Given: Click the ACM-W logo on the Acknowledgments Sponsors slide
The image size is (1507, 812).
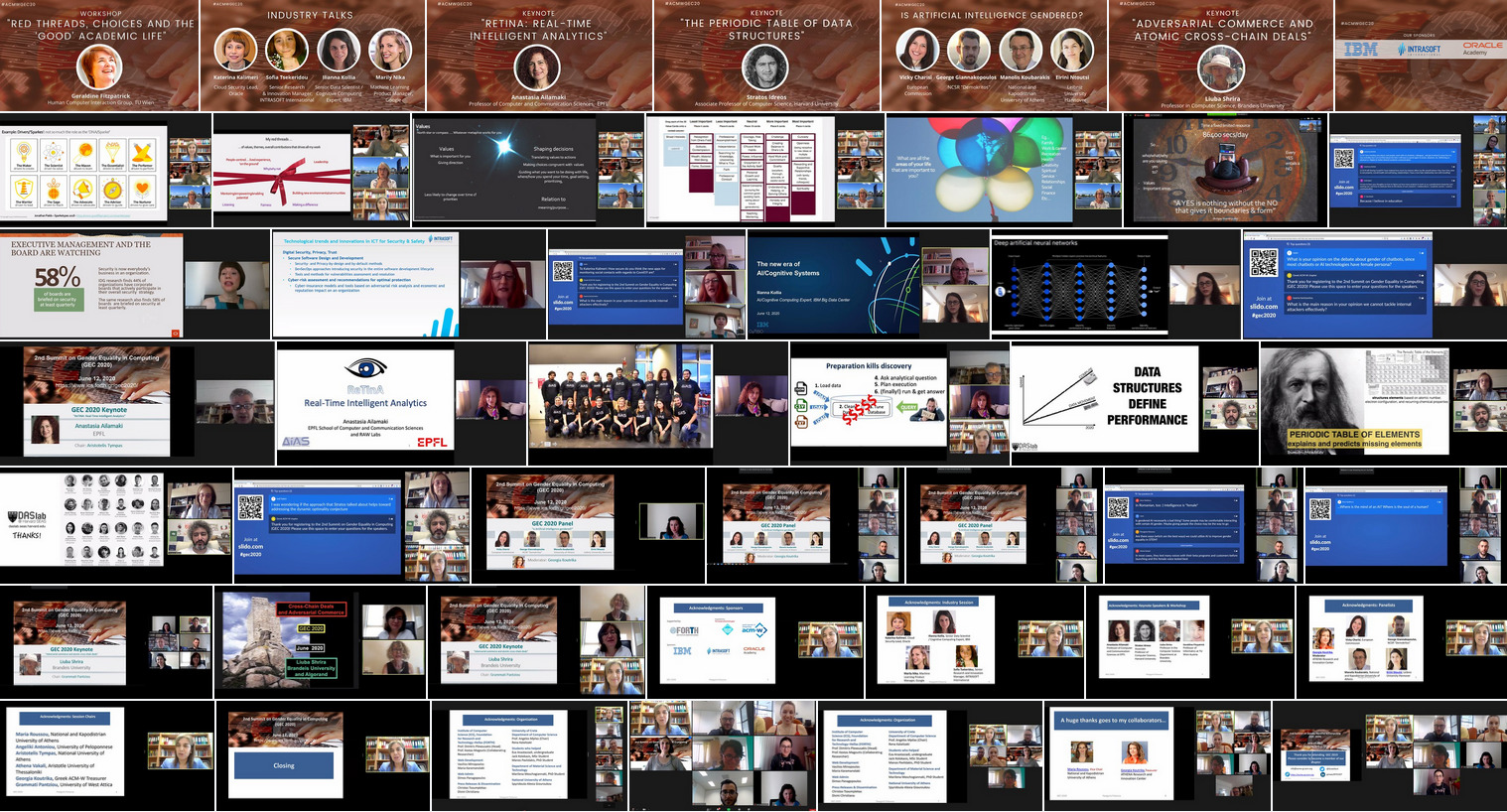Looking at the screenshot, I should click(754, 629).
